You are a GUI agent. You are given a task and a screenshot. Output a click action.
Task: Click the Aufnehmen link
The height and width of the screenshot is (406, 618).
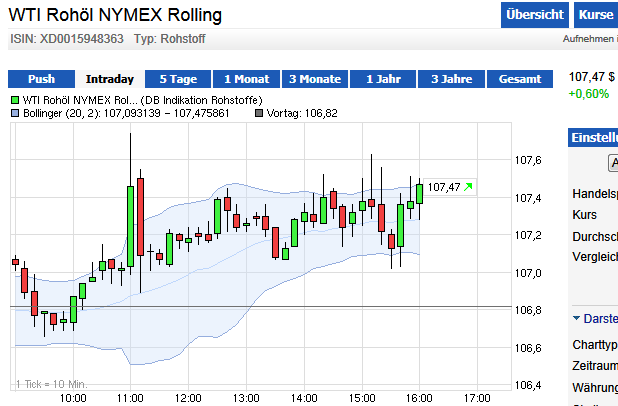(x=590, y=39)
